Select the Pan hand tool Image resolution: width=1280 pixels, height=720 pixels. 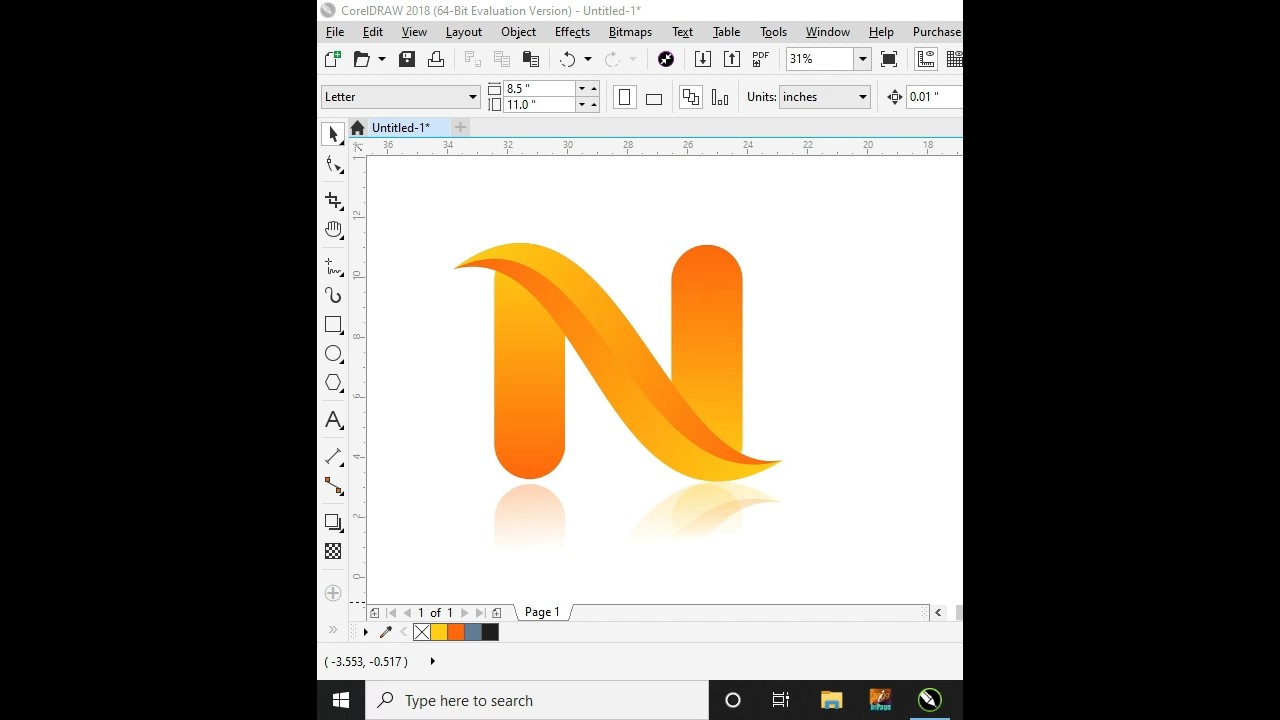pos(334,230)
